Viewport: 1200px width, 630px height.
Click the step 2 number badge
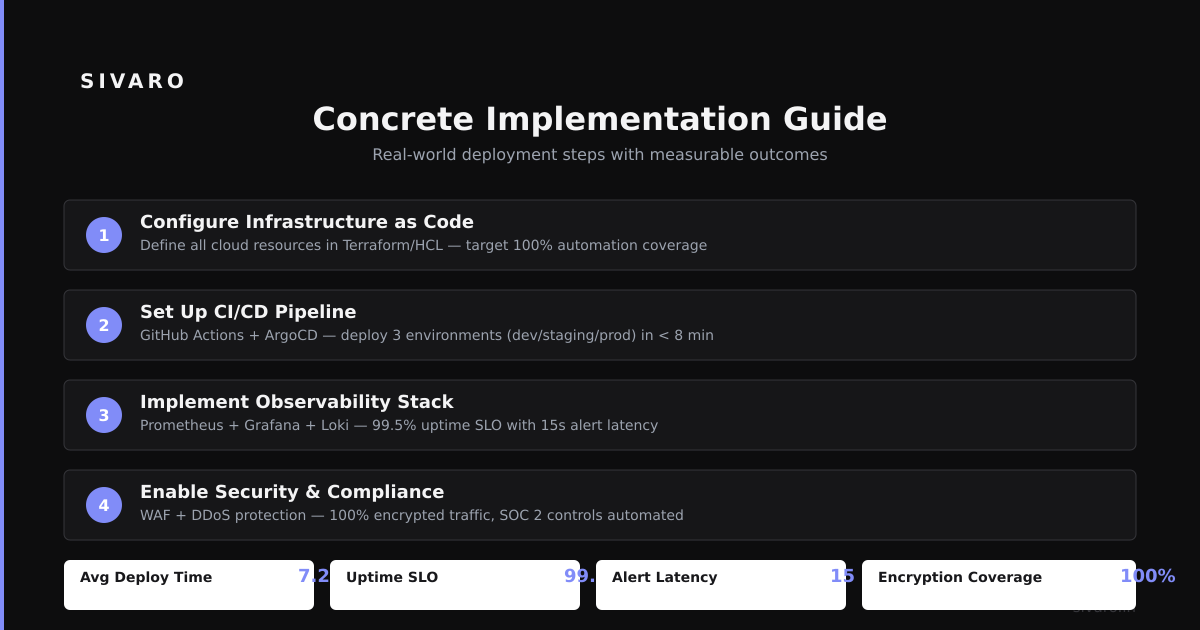[x=104, y=325]
